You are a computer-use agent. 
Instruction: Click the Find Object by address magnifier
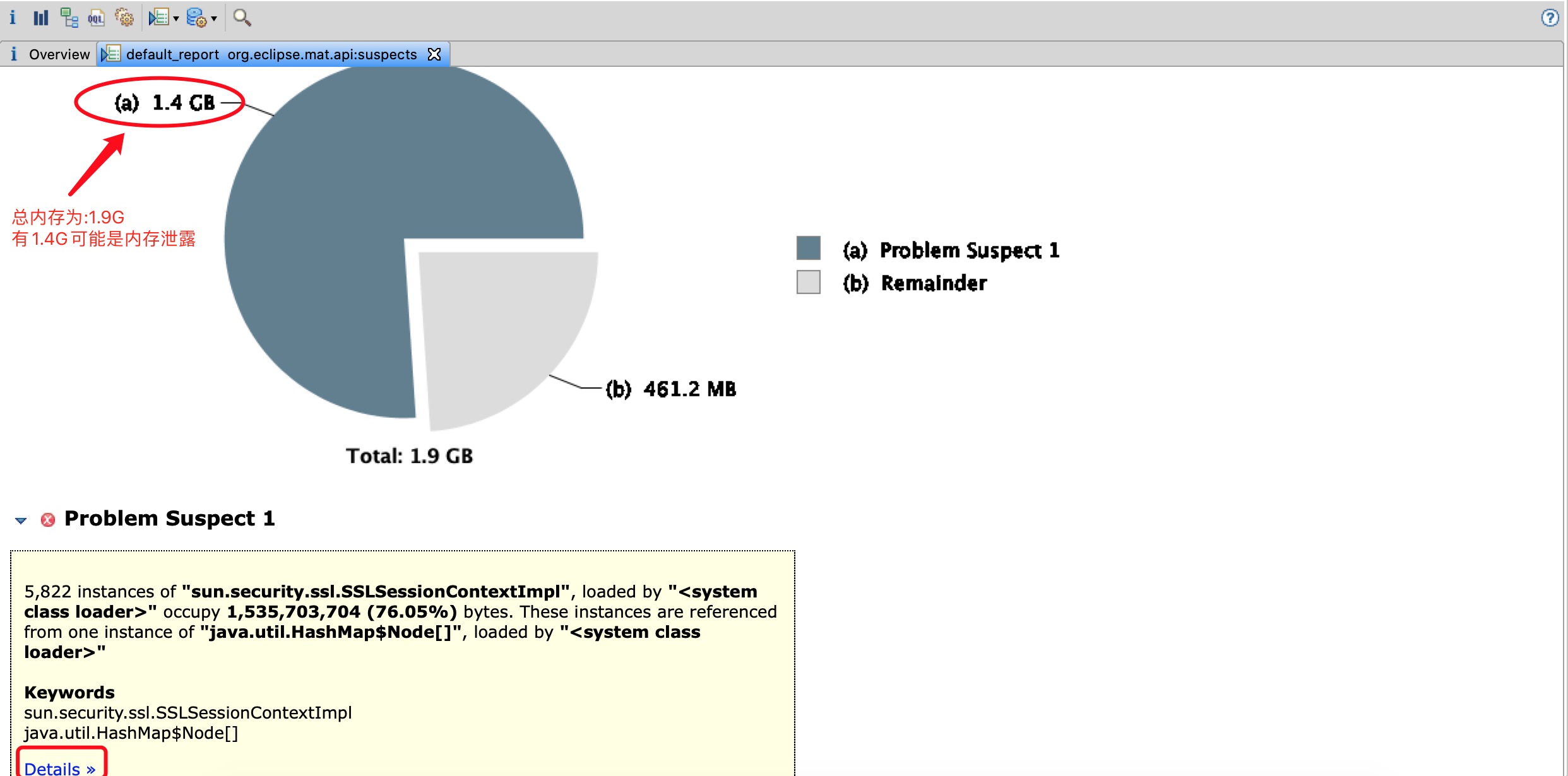[242, 18]
